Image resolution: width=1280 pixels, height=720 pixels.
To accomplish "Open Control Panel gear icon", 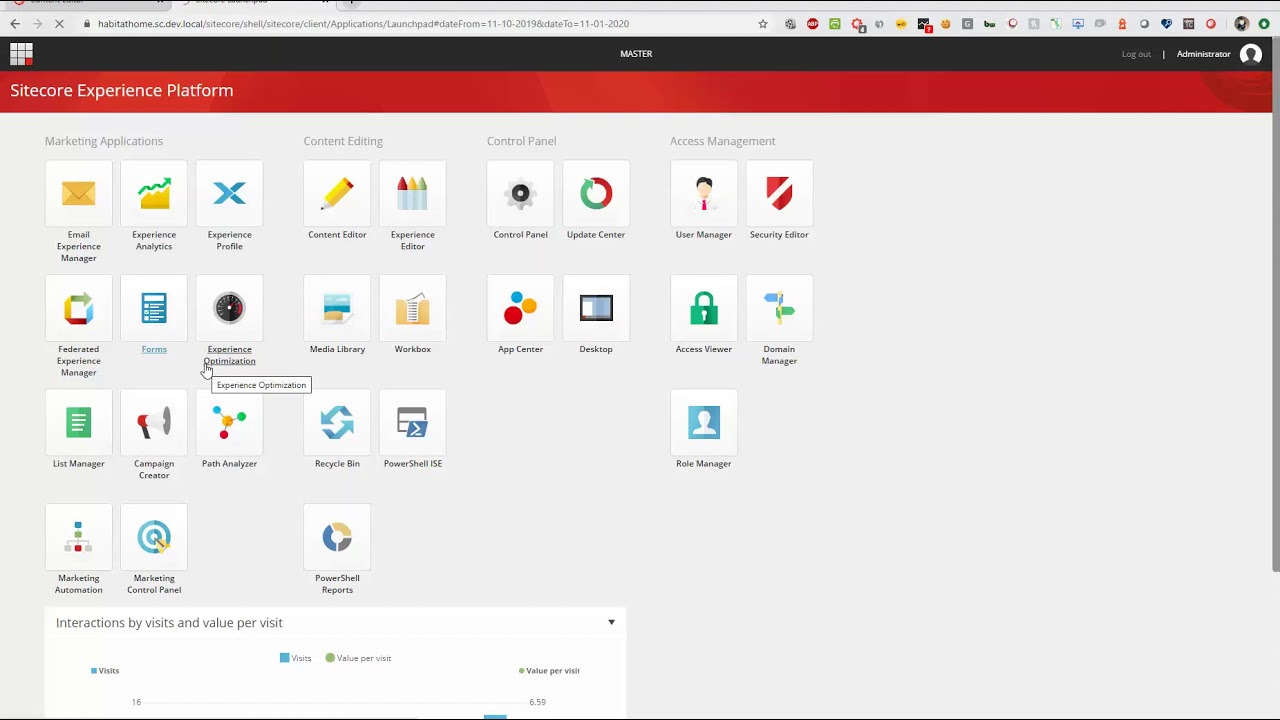I will 520,194.
